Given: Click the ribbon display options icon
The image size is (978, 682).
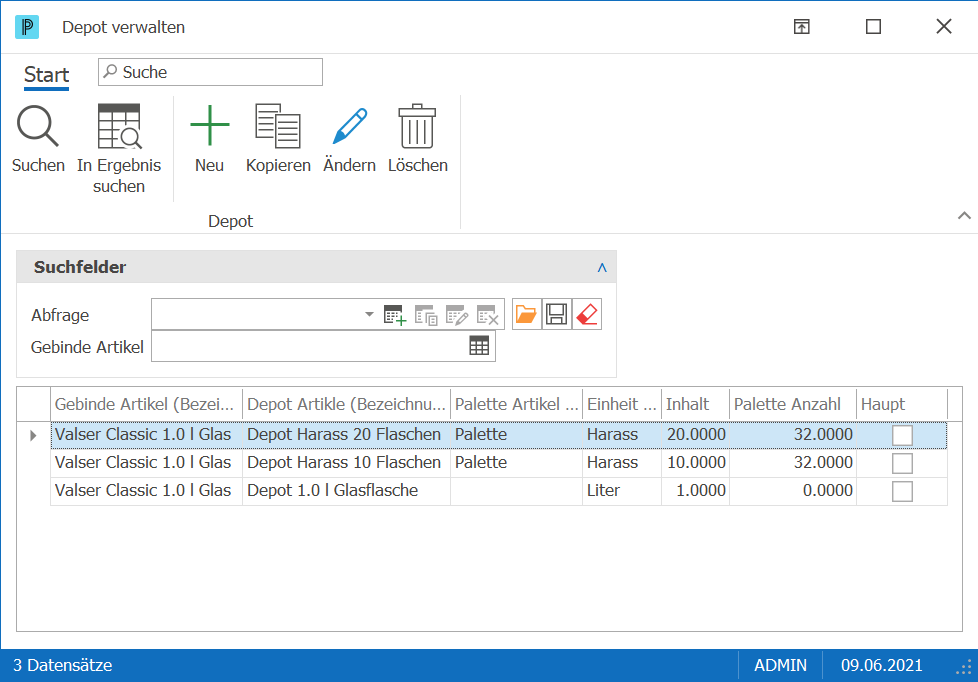Looking at the screenshot, I should pyautogui.click(x=801, y=27).
